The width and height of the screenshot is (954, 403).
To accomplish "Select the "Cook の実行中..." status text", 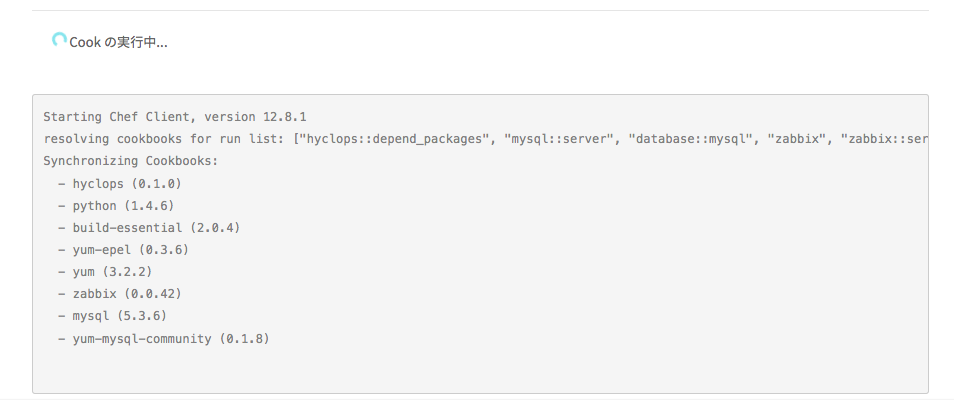I will 118,43.
